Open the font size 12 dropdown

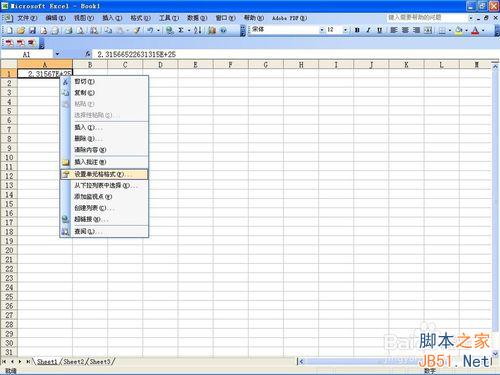345,30
